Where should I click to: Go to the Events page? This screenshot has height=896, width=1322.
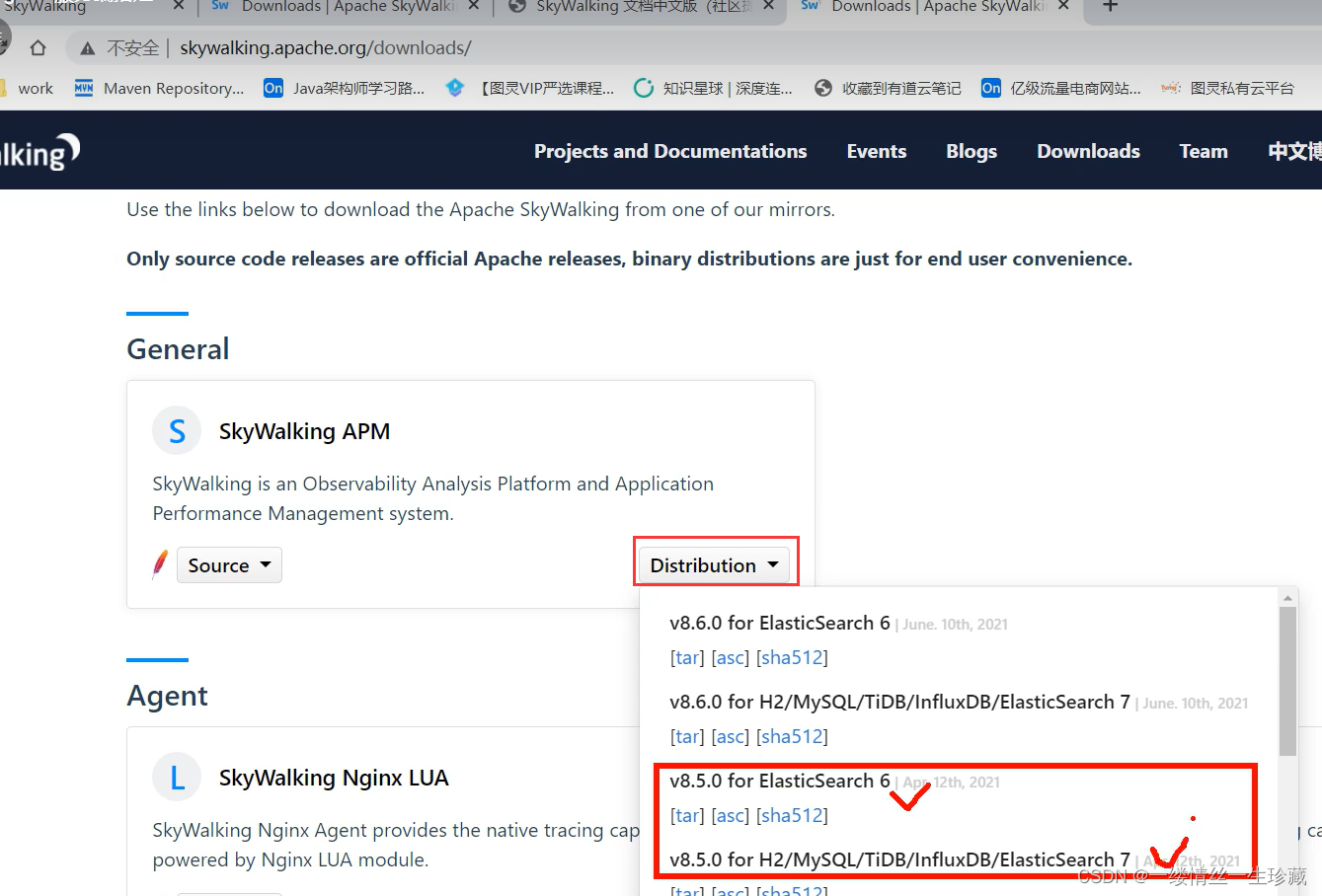(877, 151)
